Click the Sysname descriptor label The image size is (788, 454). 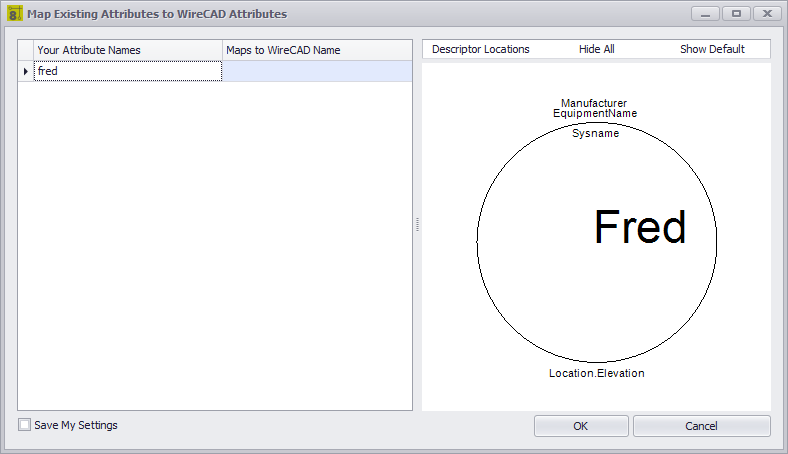[x=596, y=133]
